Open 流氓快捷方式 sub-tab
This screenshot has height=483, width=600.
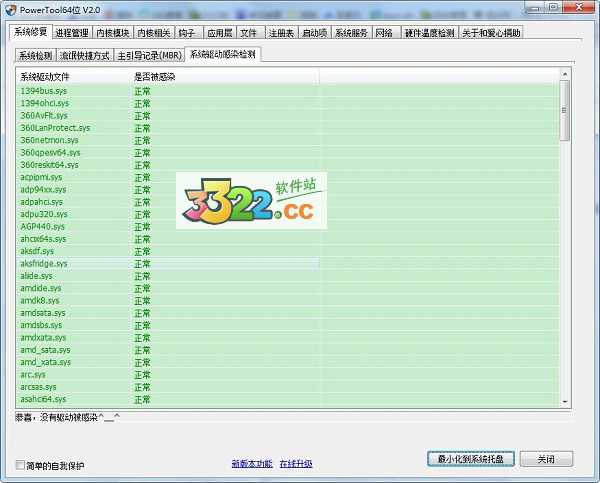(85, 56)
